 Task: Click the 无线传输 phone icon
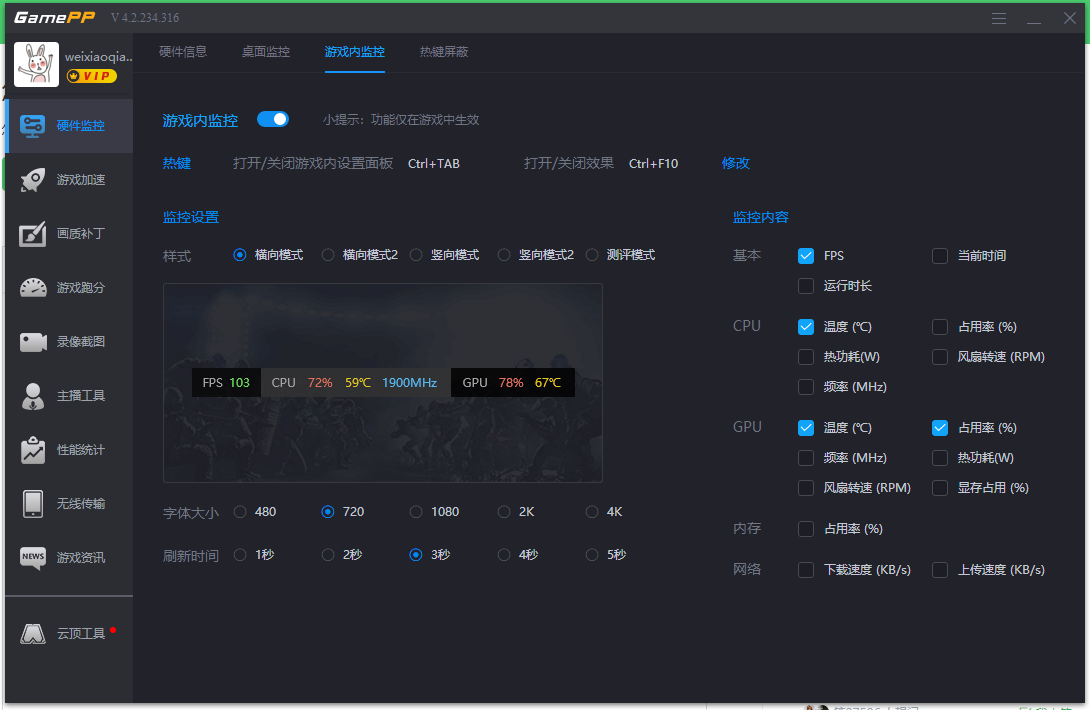(33, 504)
